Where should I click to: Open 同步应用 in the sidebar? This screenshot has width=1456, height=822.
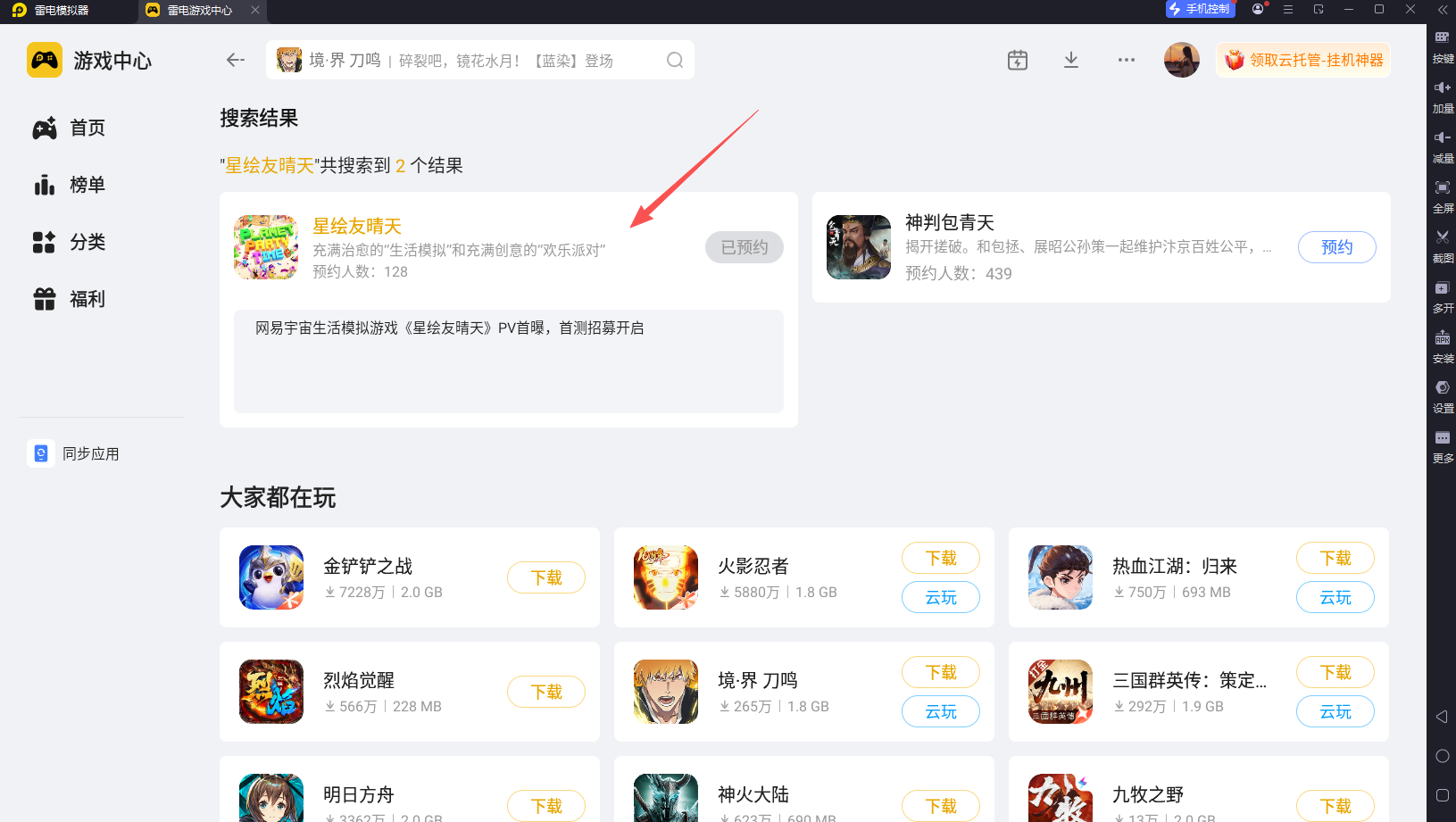click(73, 453)
